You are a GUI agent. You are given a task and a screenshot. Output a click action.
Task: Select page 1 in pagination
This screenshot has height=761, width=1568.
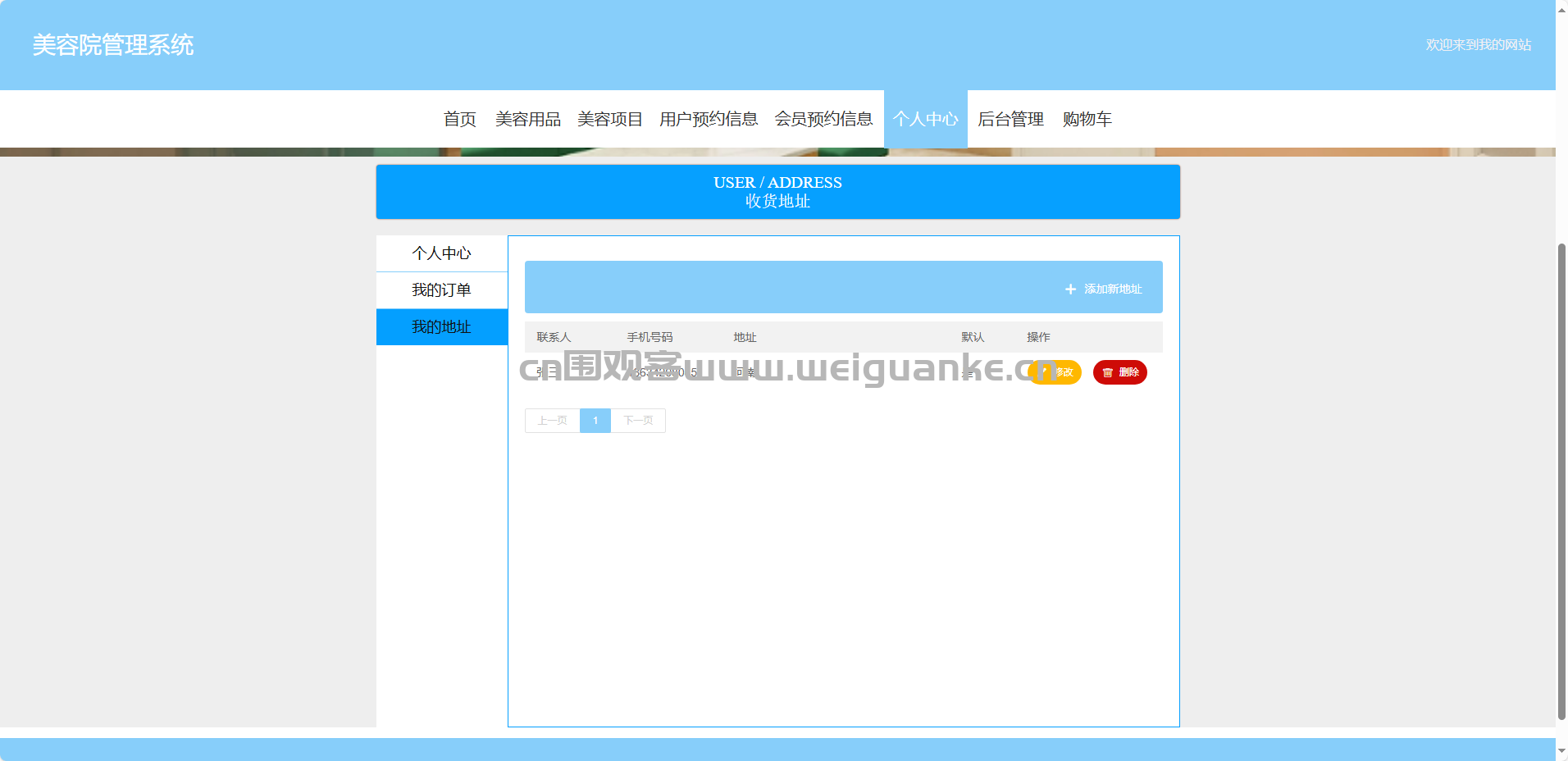(x=595, y=421)
